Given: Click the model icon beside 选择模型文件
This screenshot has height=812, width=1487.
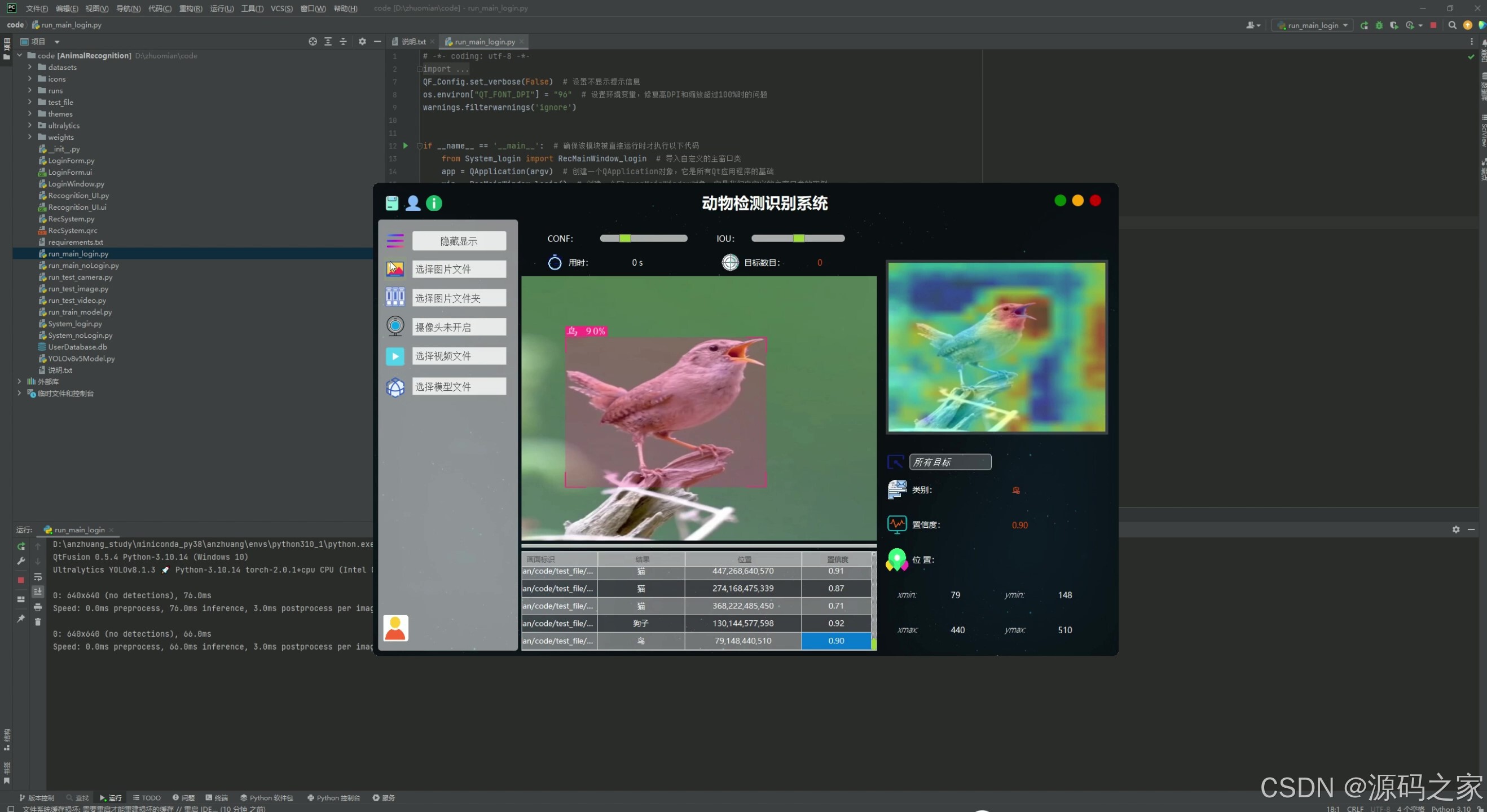Looking at the screenshot, I should [x=395, y=387].
